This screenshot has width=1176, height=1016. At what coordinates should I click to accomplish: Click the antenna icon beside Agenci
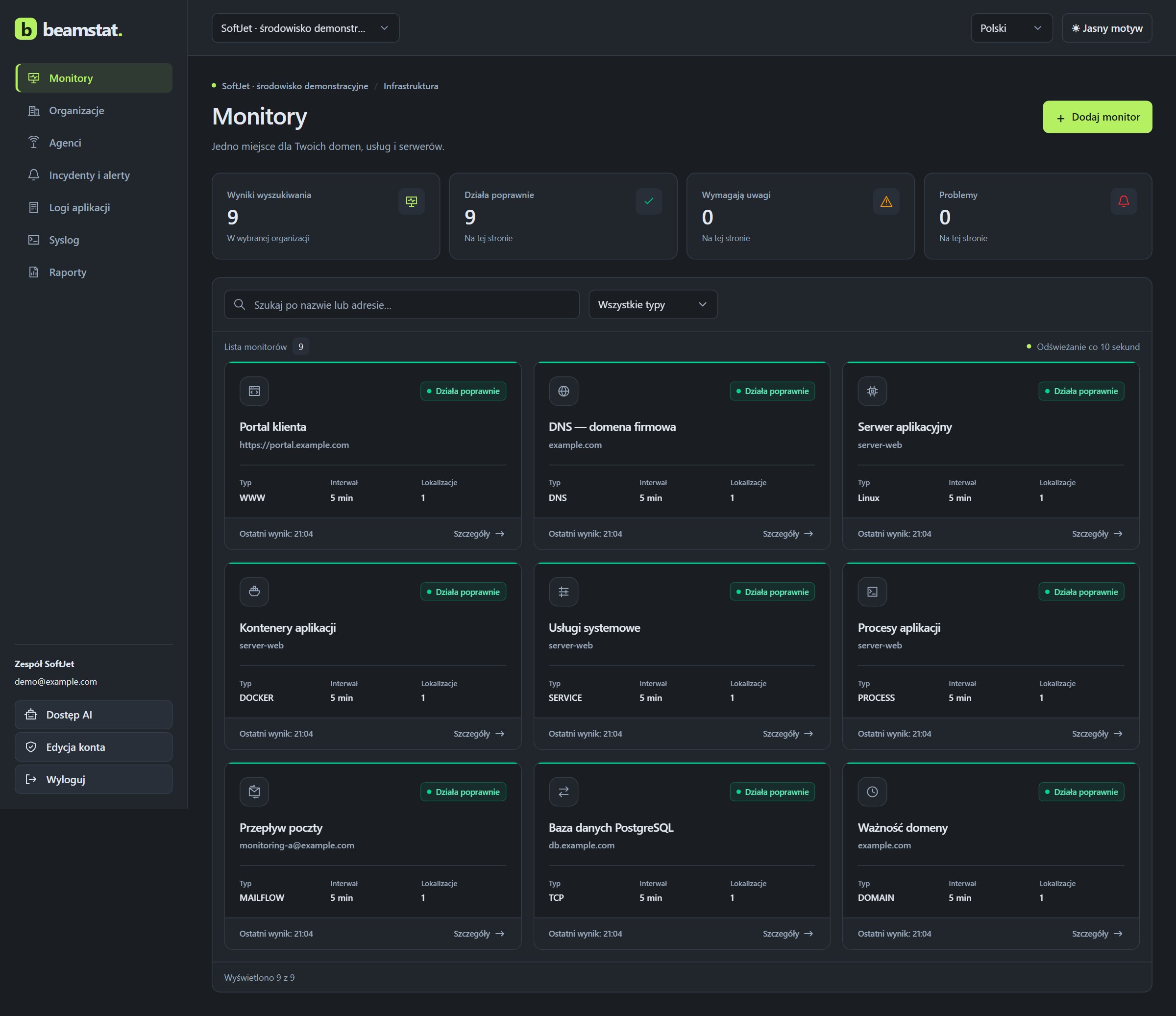(x=34, y=143)
